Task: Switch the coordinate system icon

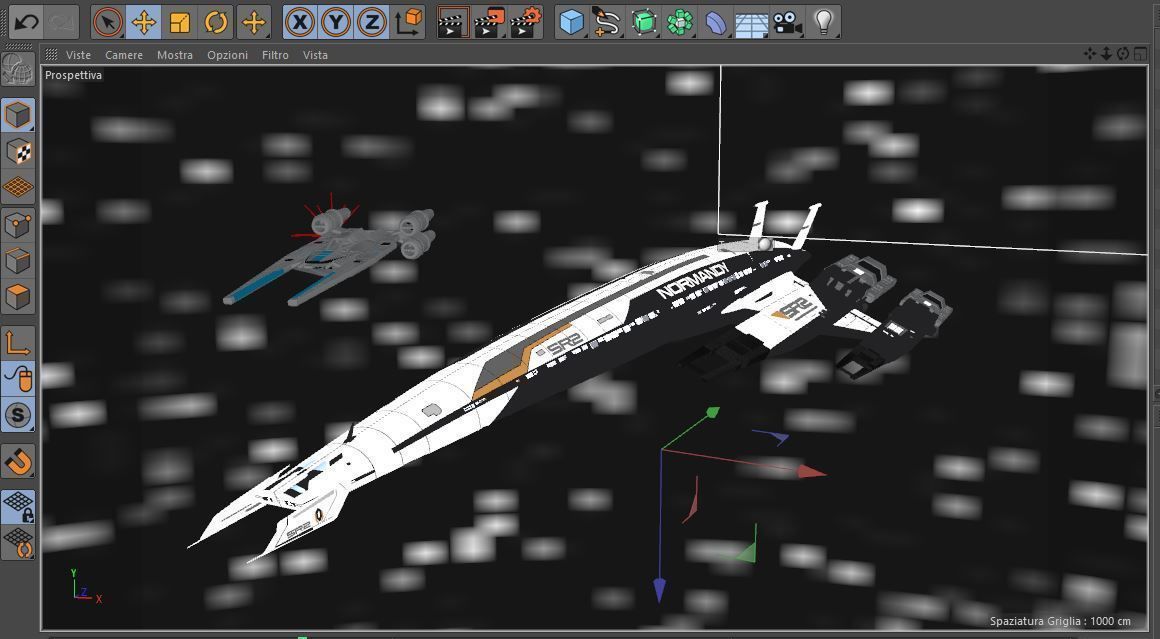Action: [x=408, y=22]
